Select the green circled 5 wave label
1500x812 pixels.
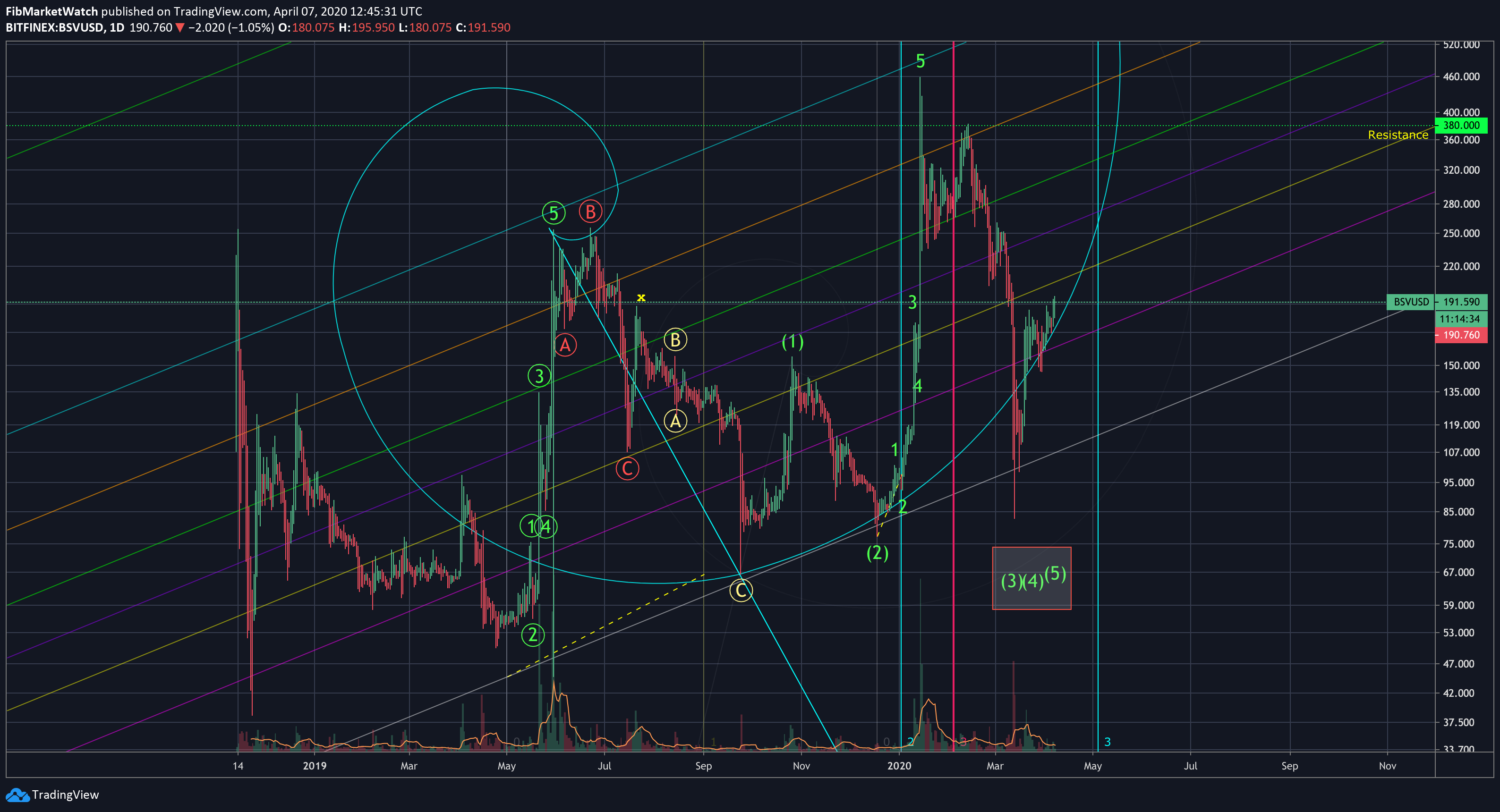click(554, 213)
